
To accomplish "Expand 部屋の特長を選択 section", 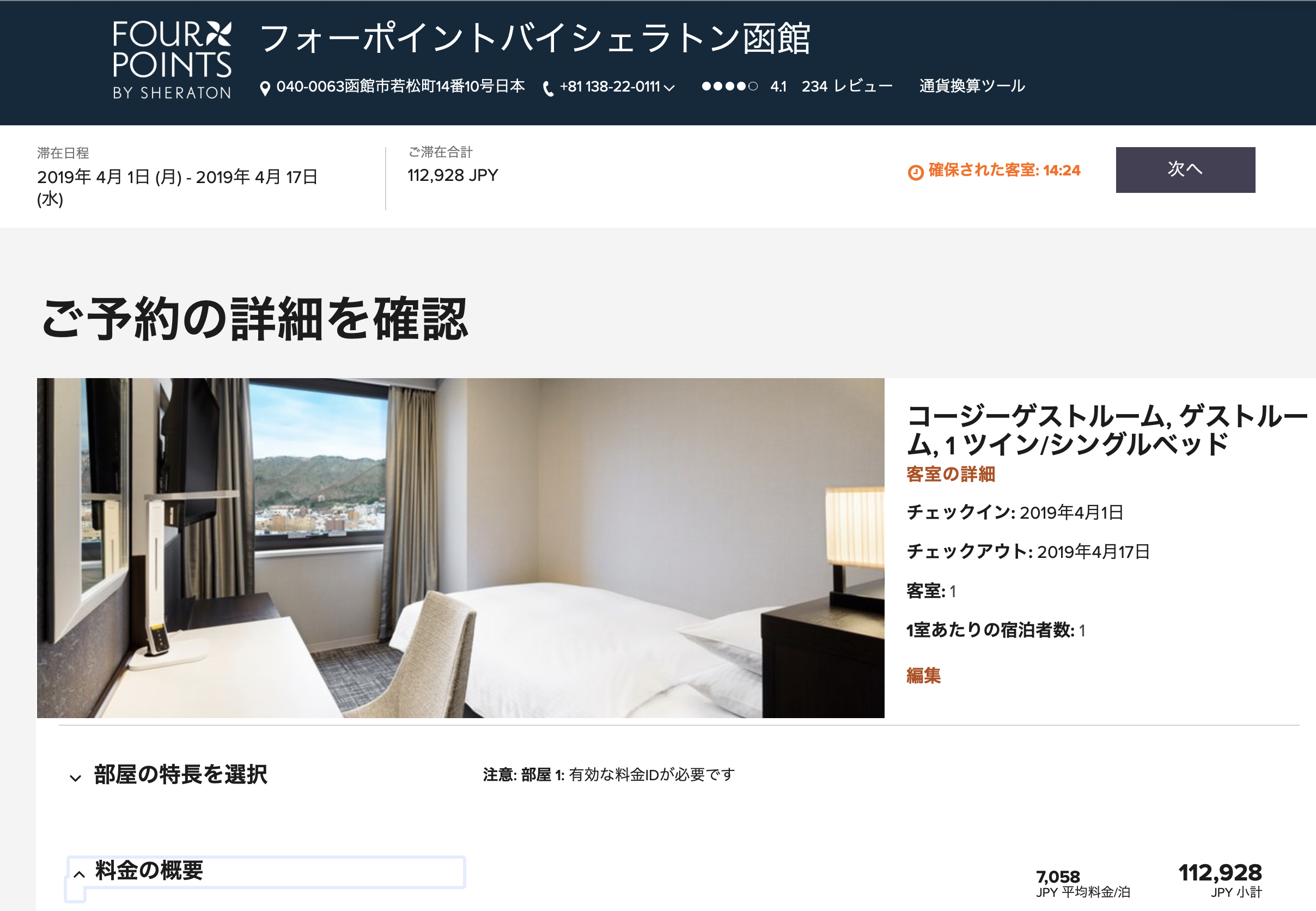I will pos(168,775).
